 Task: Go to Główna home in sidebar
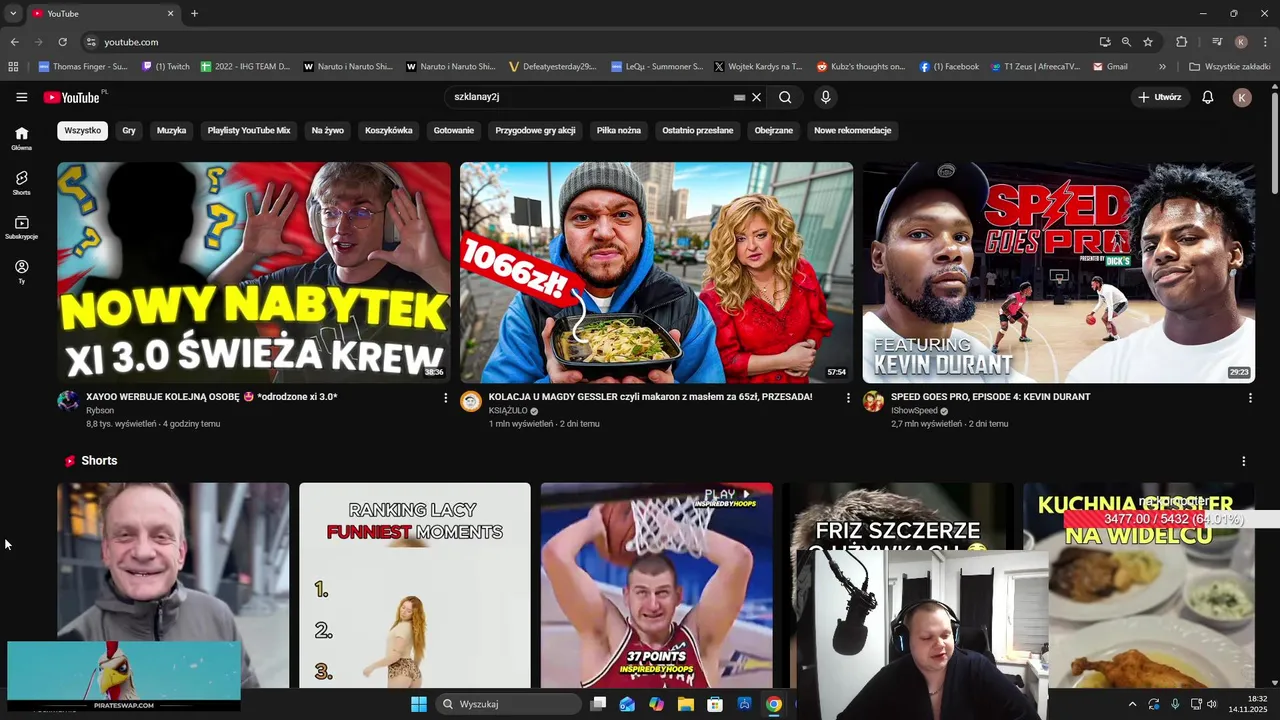pyautogui.click(x=21, y=138)
